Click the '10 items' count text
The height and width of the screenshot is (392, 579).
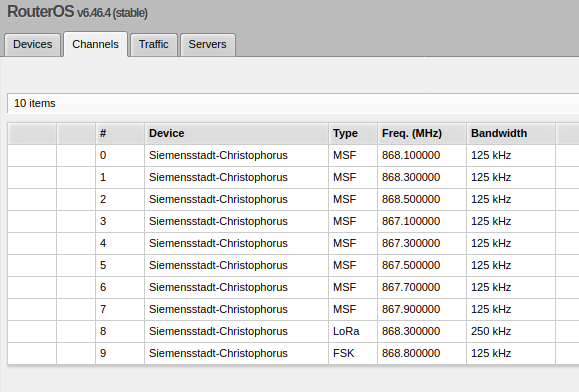(x=35, y=103)
